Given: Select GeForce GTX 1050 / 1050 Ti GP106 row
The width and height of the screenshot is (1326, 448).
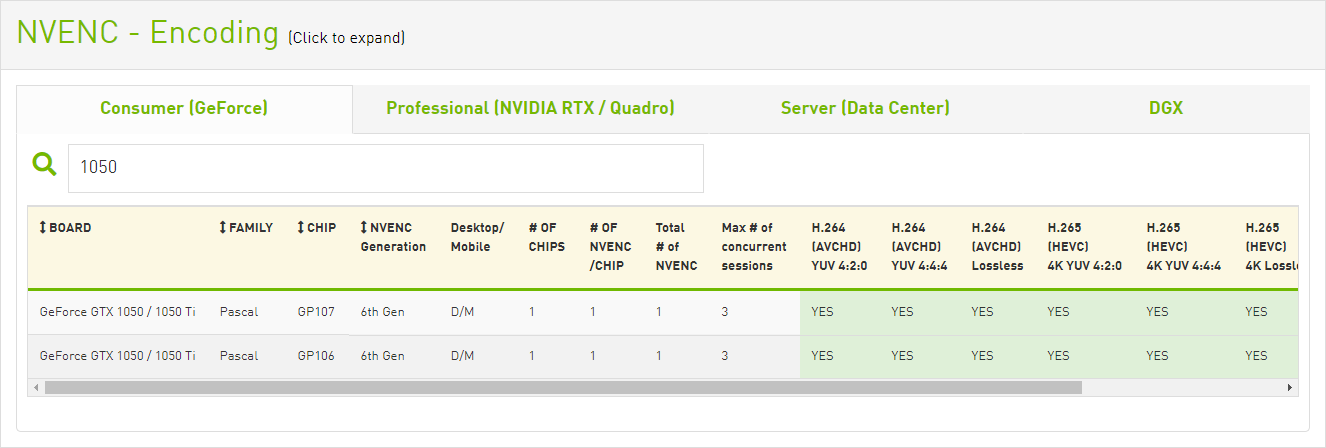Looking at the screenshot, I should pos(663,356).
